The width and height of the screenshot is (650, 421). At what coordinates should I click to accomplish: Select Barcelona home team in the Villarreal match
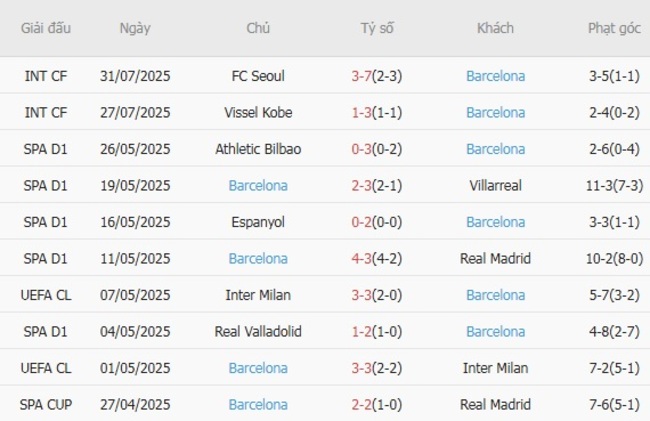click(258, 186)
